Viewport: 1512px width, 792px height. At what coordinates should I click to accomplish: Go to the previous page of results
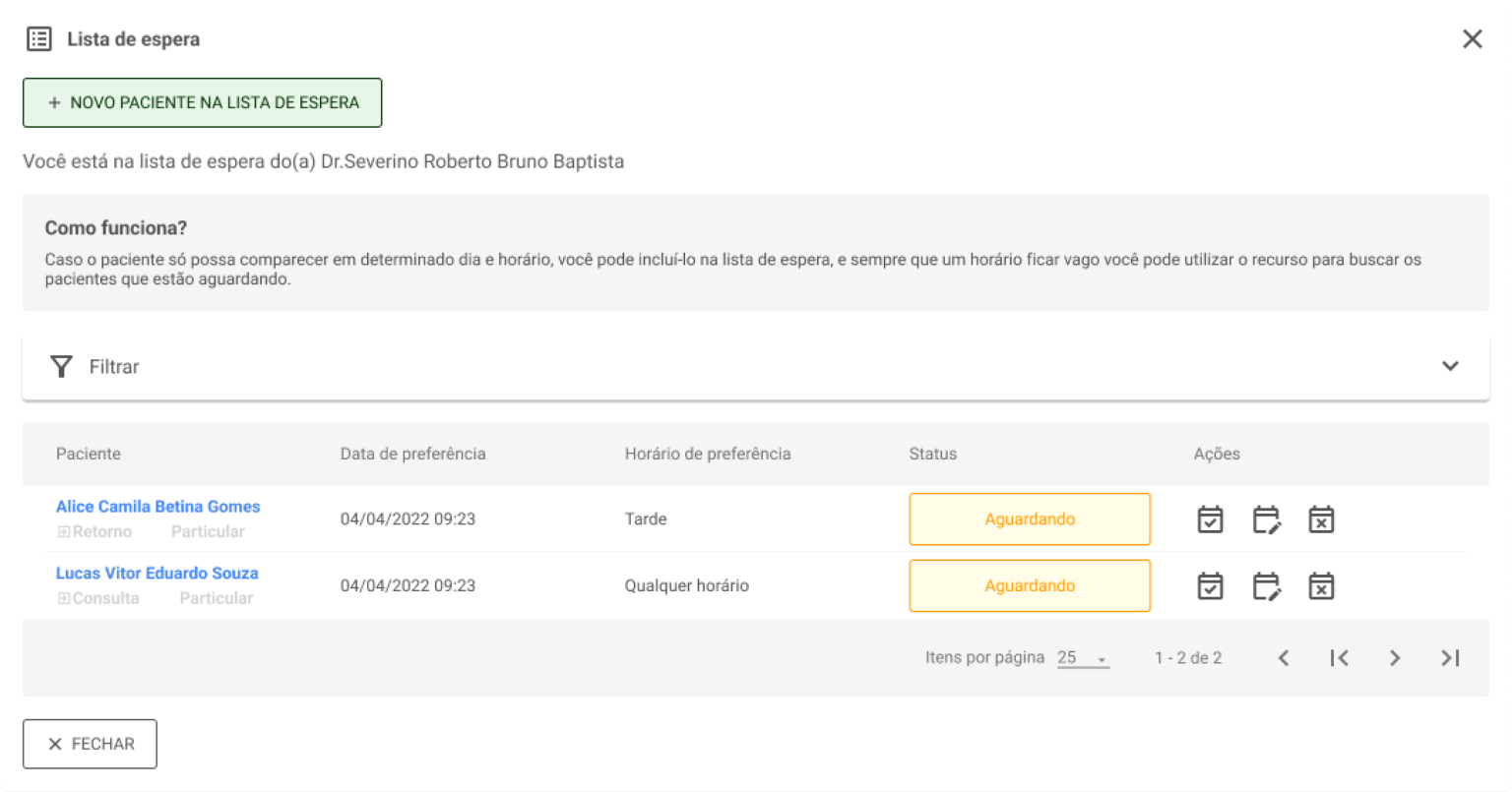[1284, 657]
